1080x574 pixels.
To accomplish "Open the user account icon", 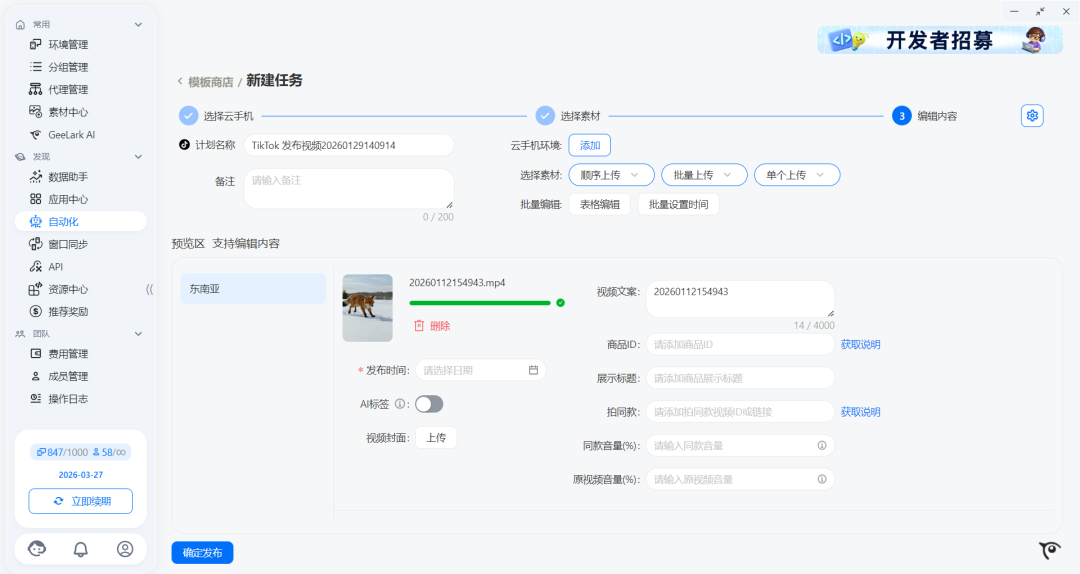I will pos(125,549).
